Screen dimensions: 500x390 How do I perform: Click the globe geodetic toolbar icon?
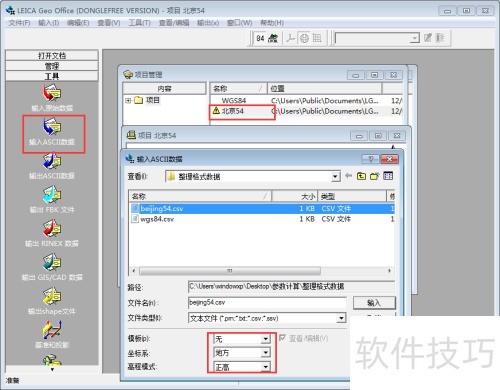[x=304, y=38]
